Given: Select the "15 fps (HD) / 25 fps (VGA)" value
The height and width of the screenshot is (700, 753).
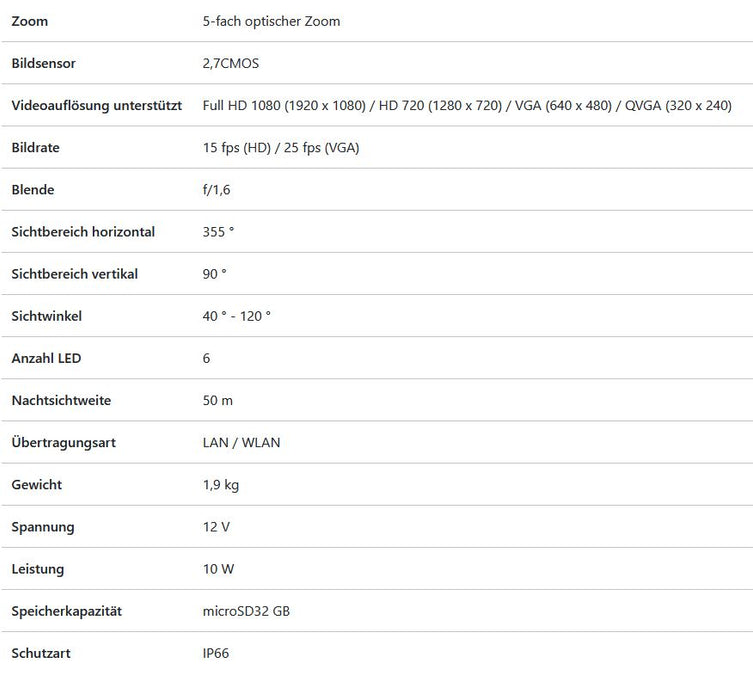Looking at the screenshot, I should point(280,148).
